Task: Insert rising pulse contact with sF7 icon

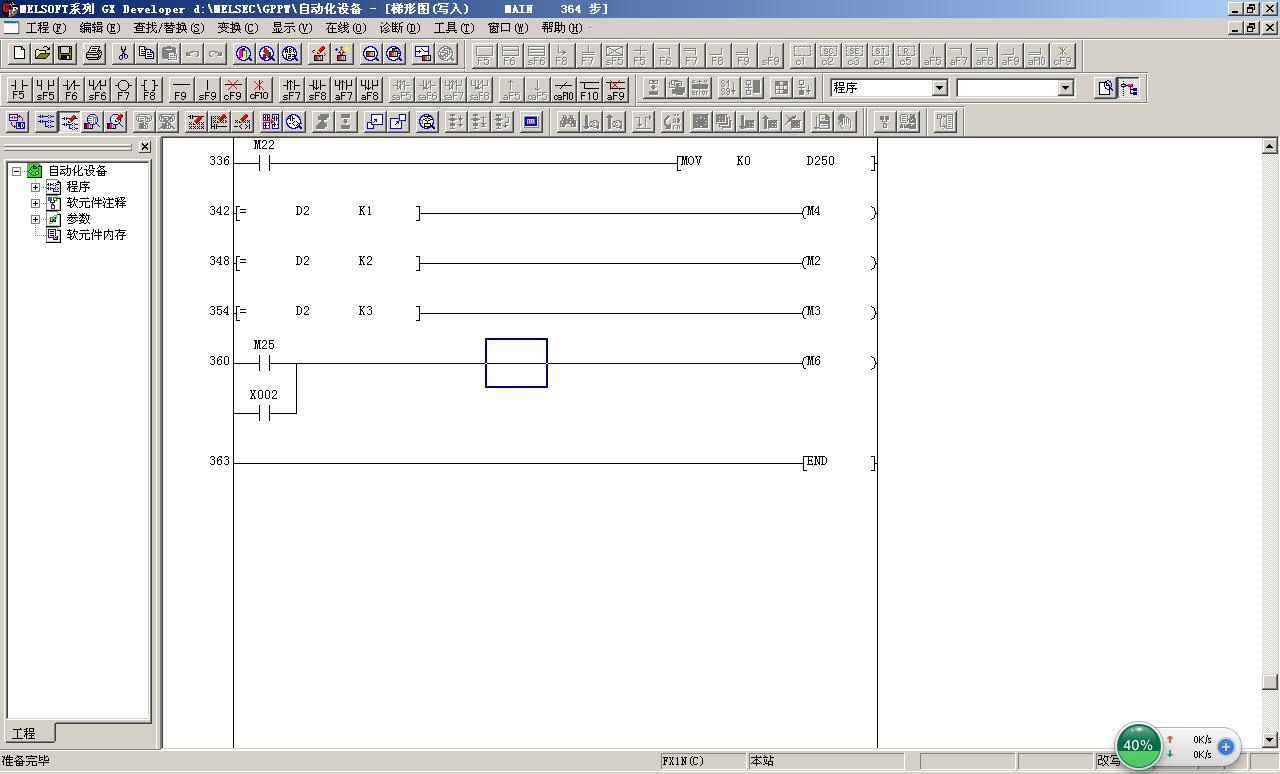Action: 291,89
